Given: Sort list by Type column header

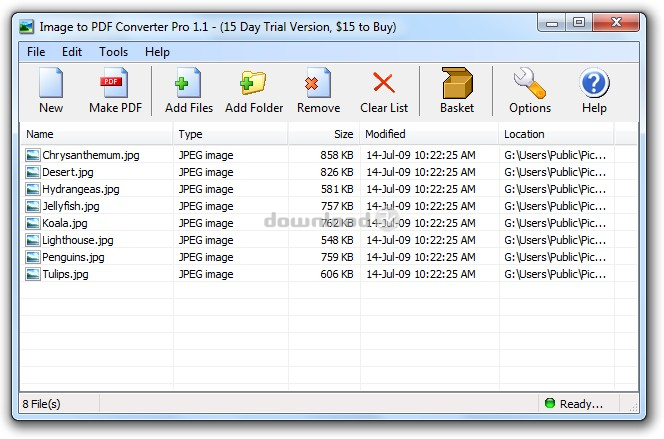Looking at the screenshot, I should pos(230,134).
